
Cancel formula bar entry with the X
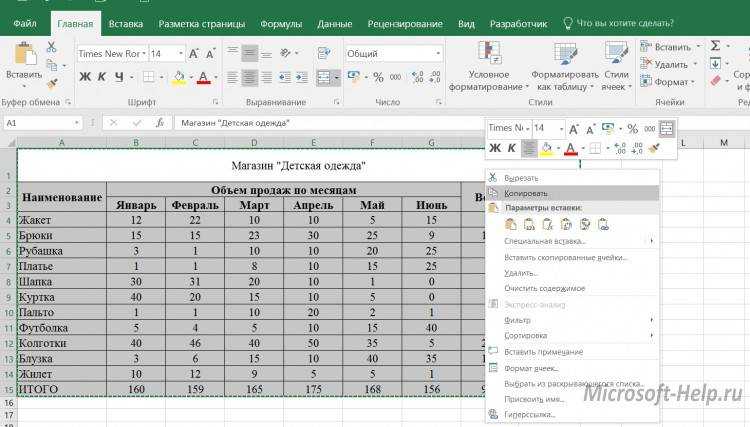[113, 123]
